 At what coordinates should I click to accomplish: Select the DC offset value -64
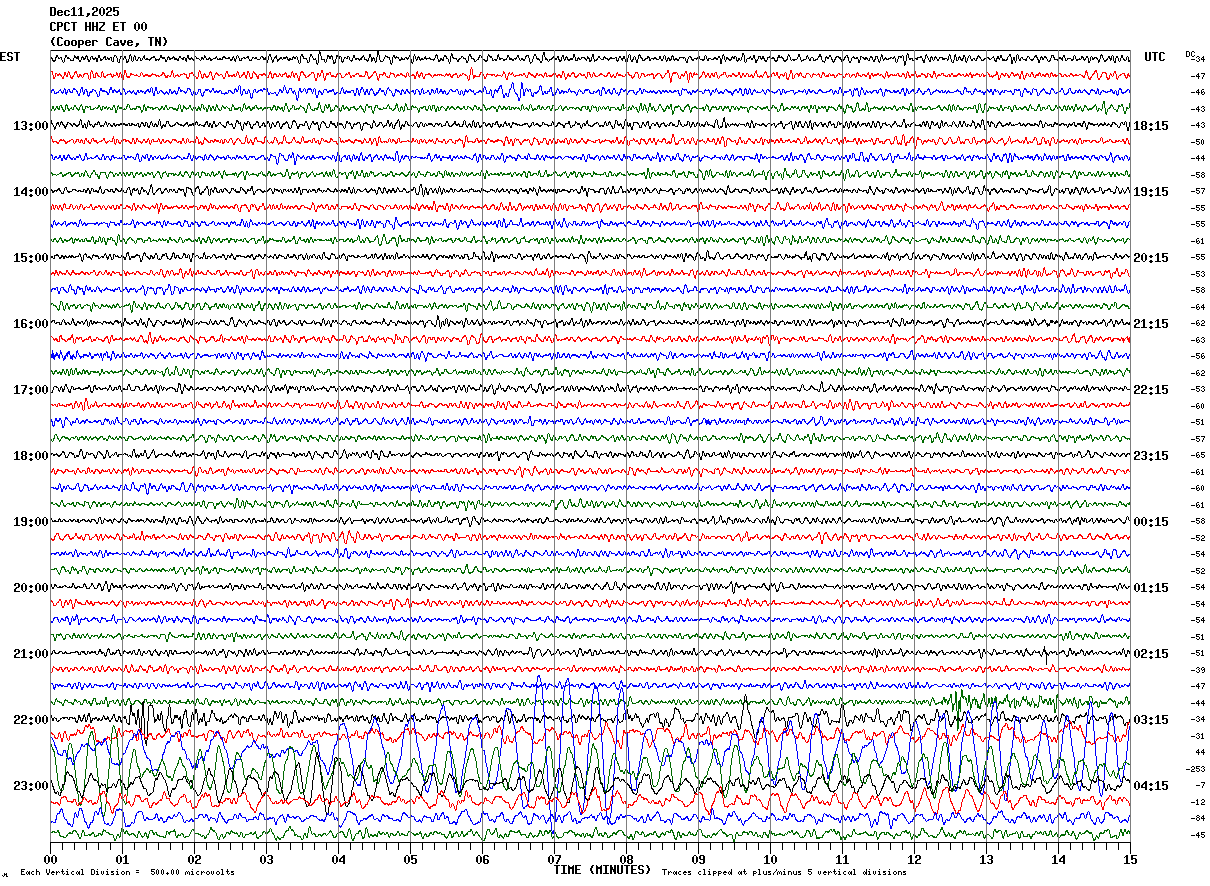point(1197,307)
